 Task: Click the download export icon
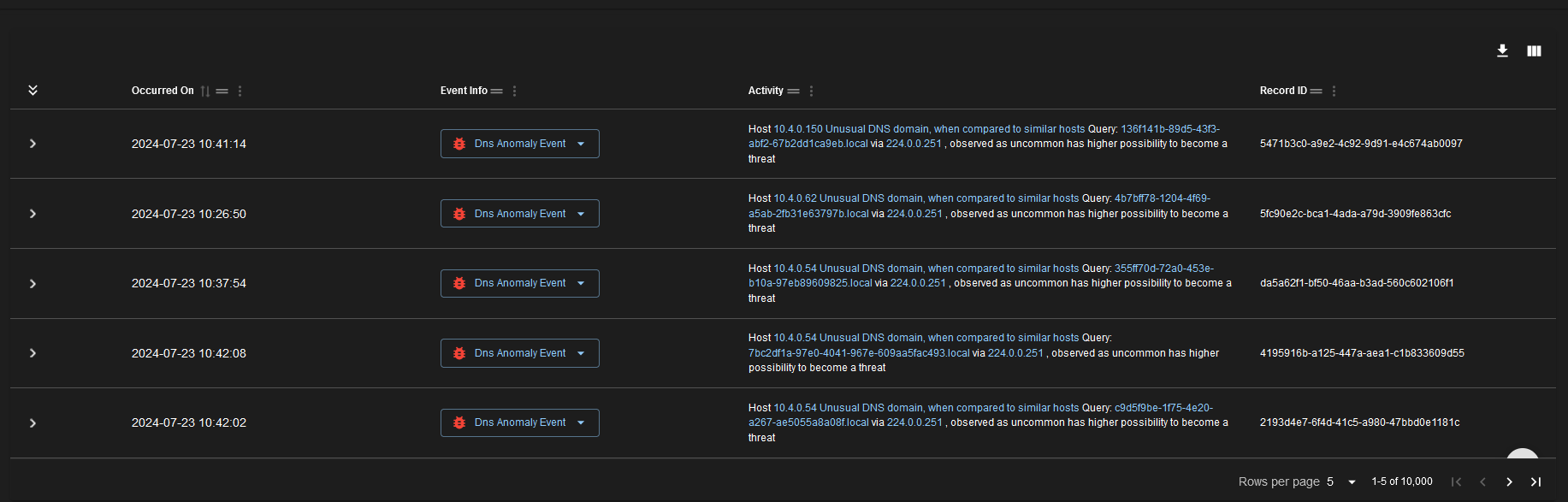point(1502,51)
